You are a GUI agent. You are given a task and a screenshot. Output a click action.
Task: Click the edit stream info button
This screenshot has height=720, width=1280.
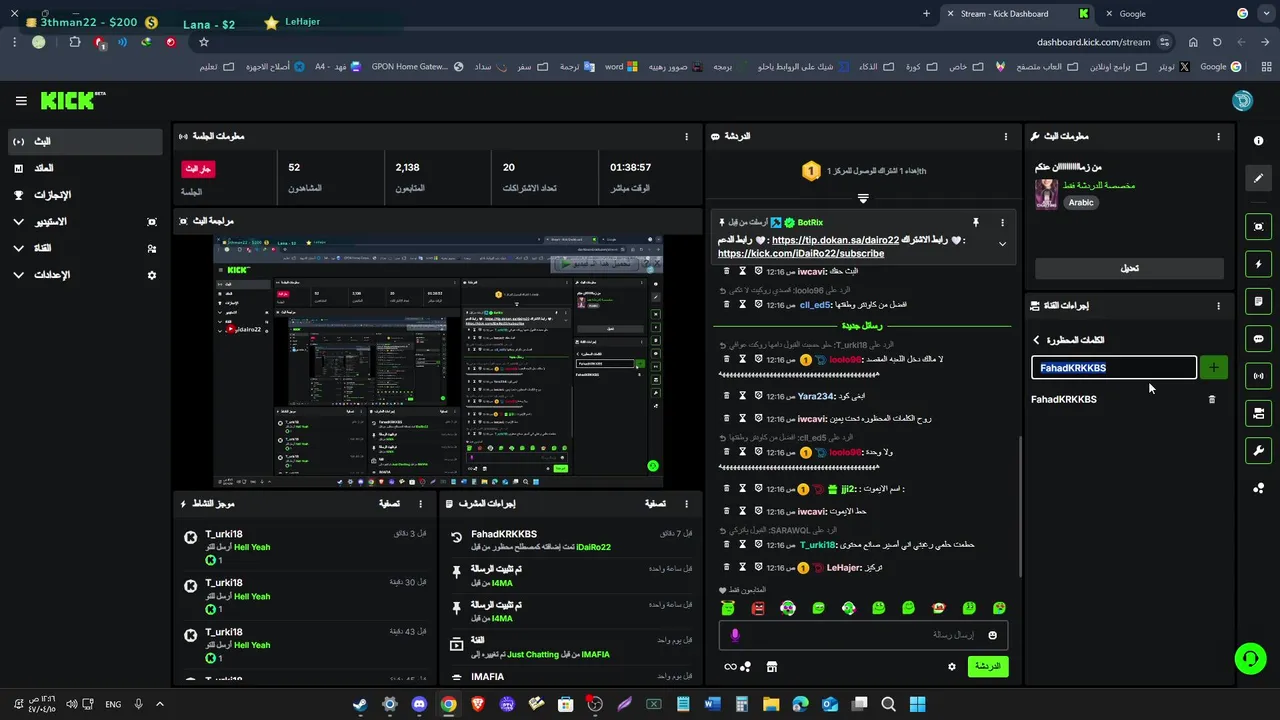pos(1129,268)
